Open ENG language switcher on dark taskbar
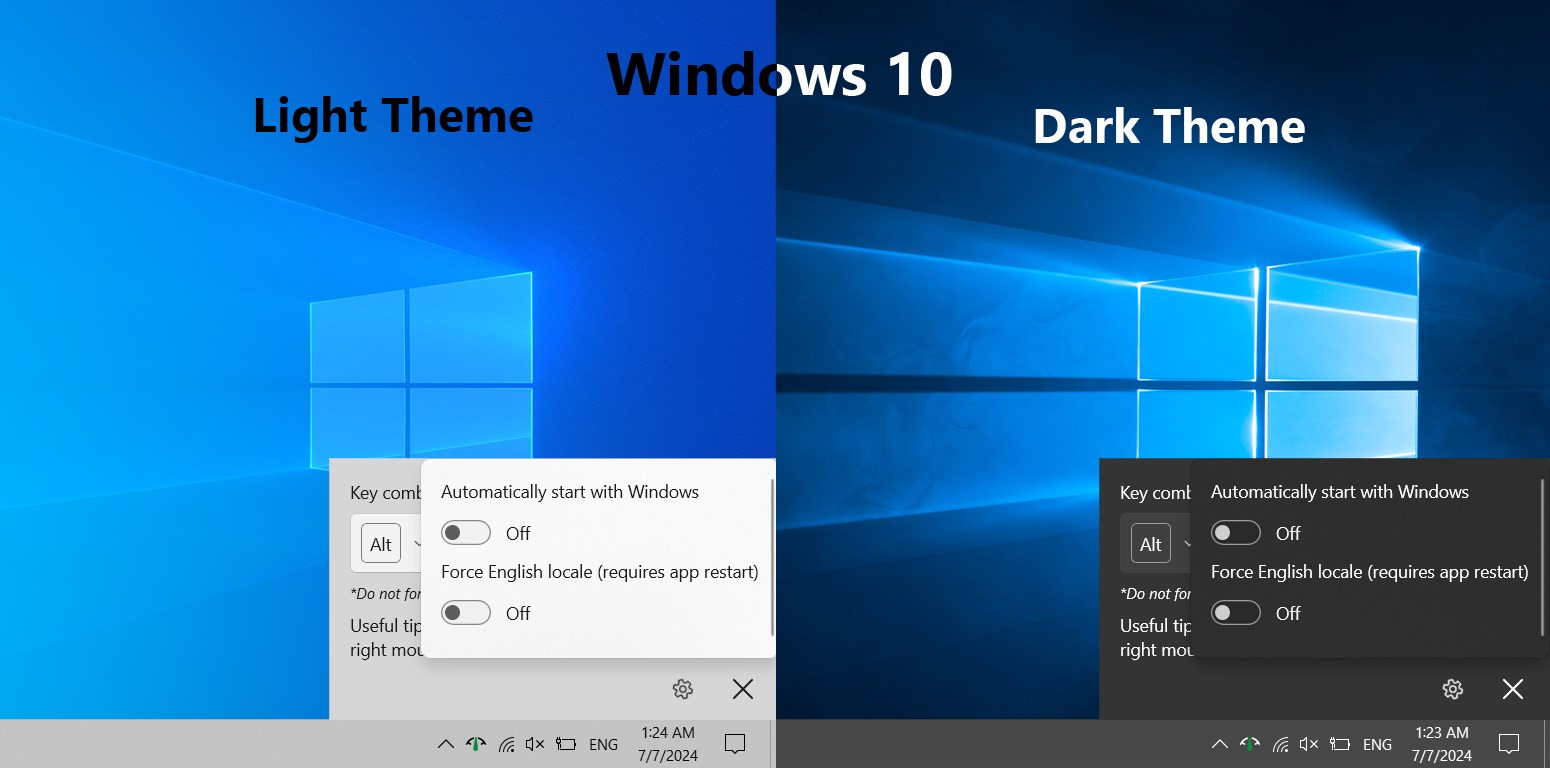The width and height of the screenshot is (1550, 768). (1378, 745)
